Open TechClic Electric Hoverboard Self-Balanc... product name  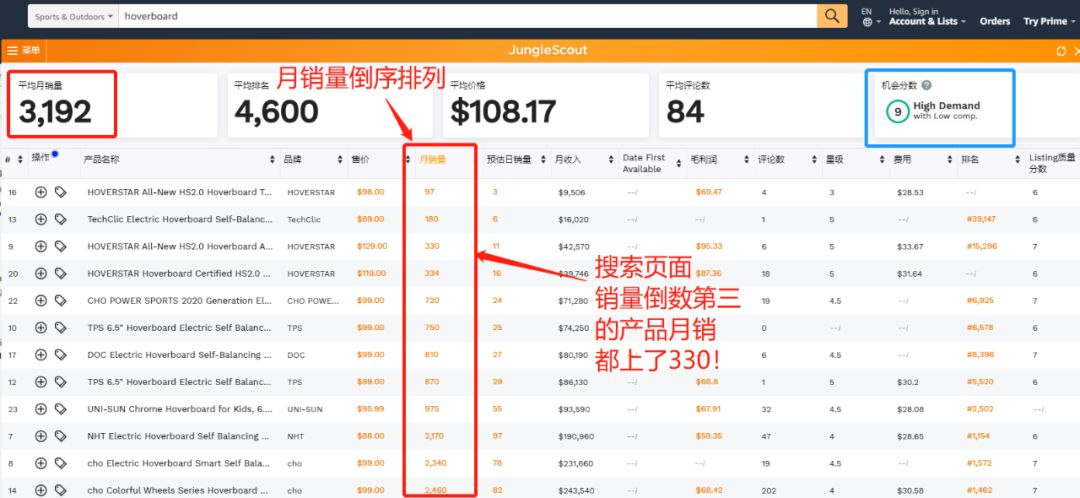tap(179, 219)
